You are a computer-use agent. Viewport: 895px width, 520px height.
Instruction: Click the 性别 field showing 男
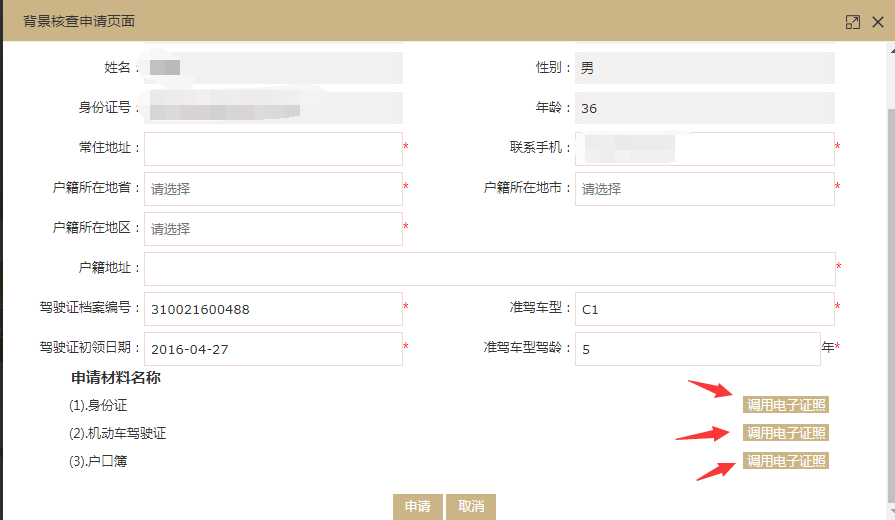click(x=704, y=68)
